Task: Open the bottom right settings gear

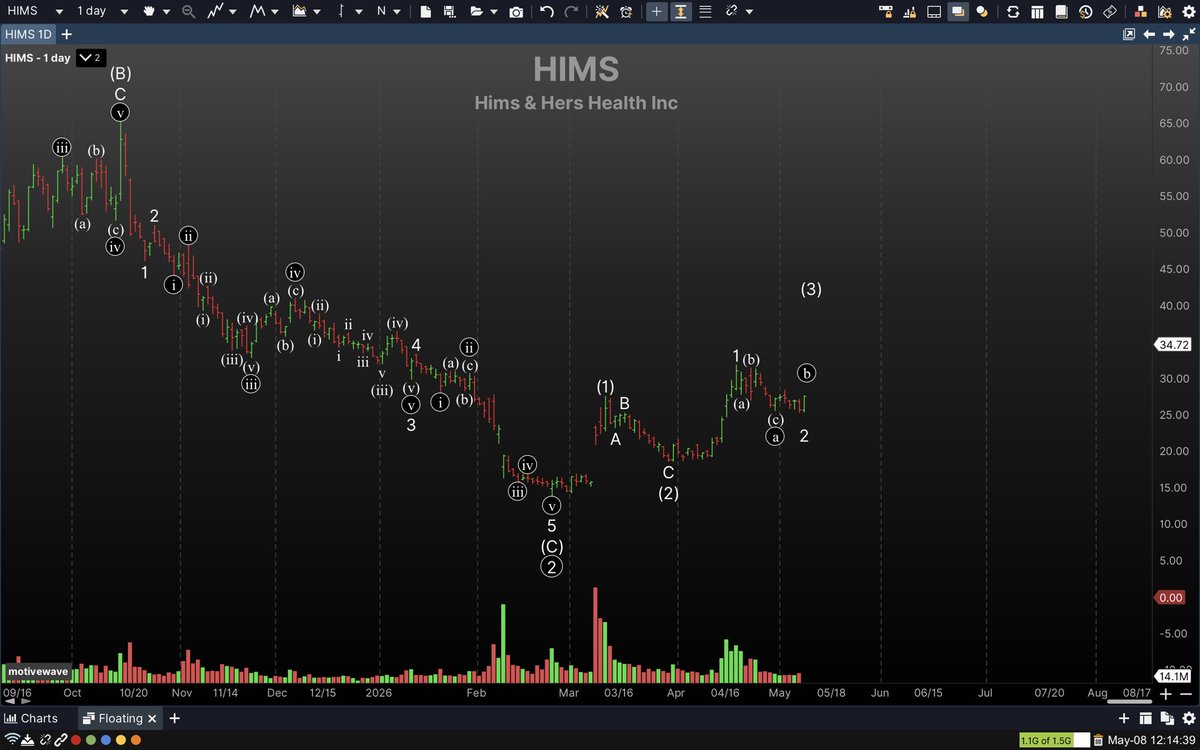Action: pos(1189,718)
